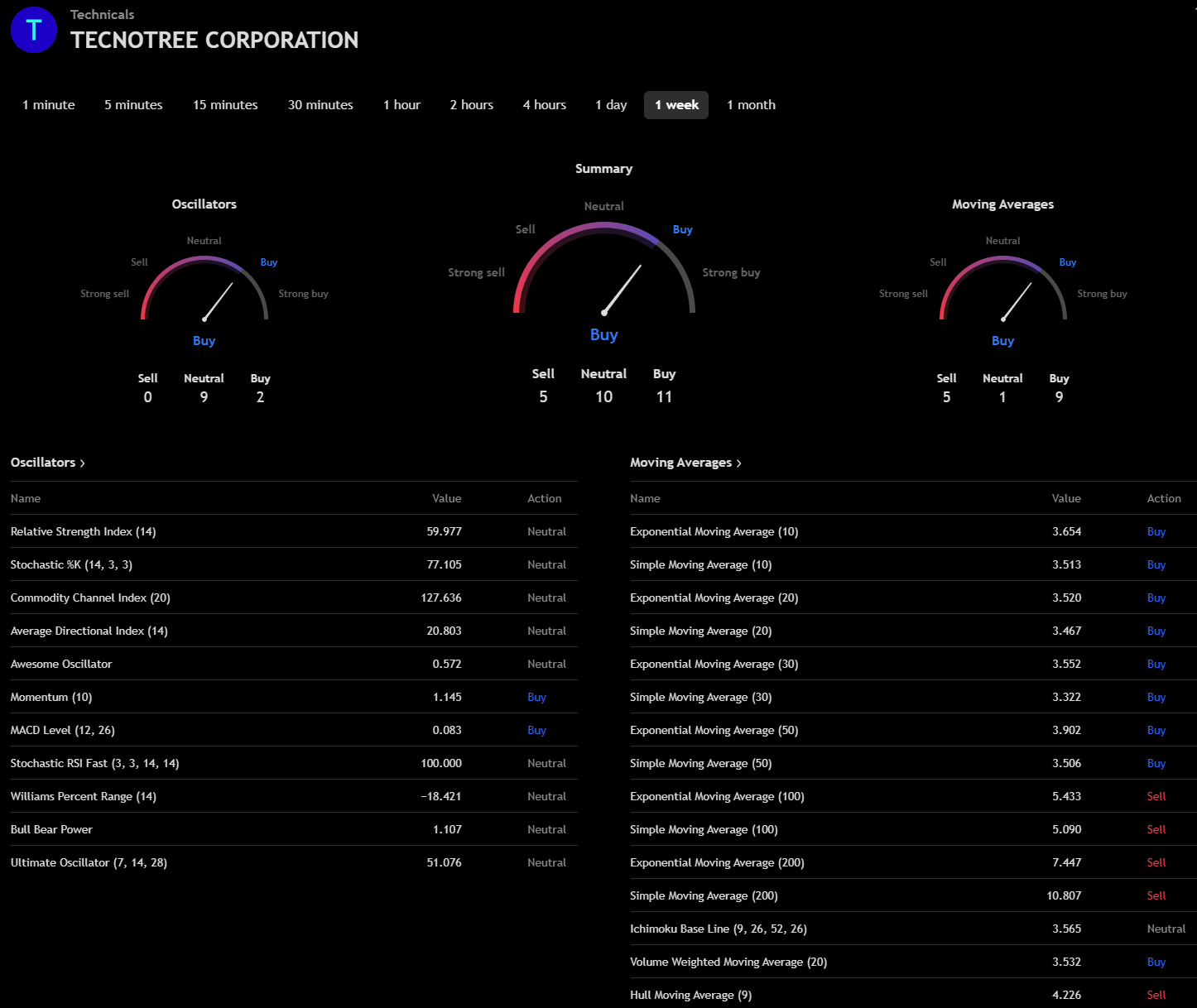The height and width of the screenshot is (1008, 1197).
Task: Expand the Oscillators section heading link
Action: click(x=48, y=463)
